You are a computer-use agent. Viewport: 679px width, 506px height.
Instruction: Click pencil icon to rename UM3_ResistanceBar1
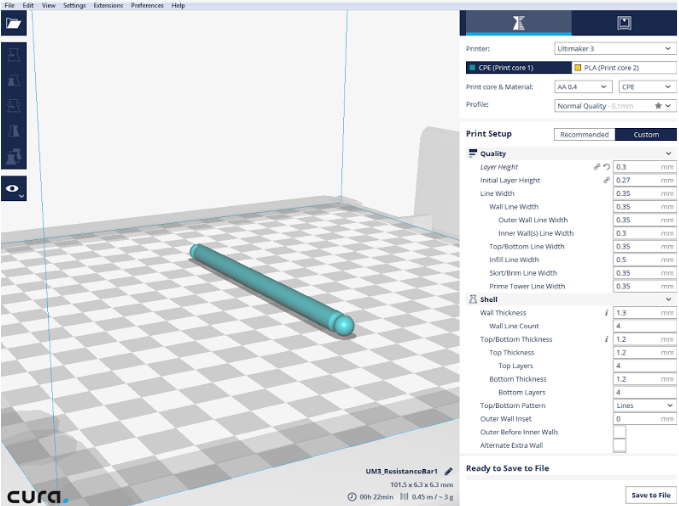pyautogui.click(x=449, y=470)
